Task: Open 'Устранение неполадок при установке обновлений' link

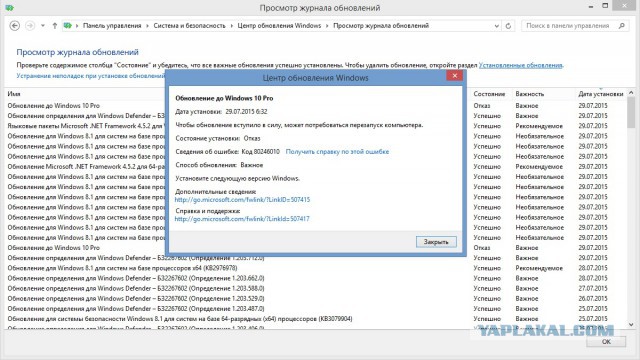Action: tap(91, 76)
